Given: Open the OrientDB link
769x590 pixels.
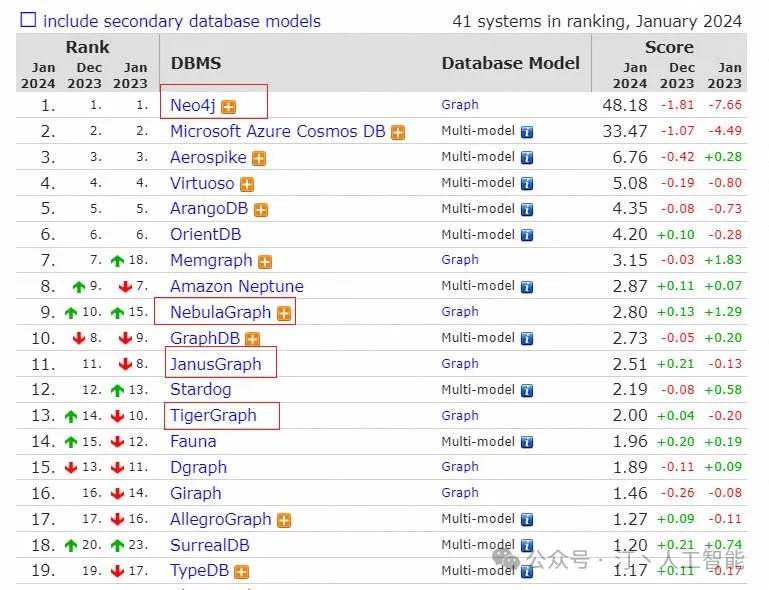Looking at the screenshot, I should coord(205,235).
